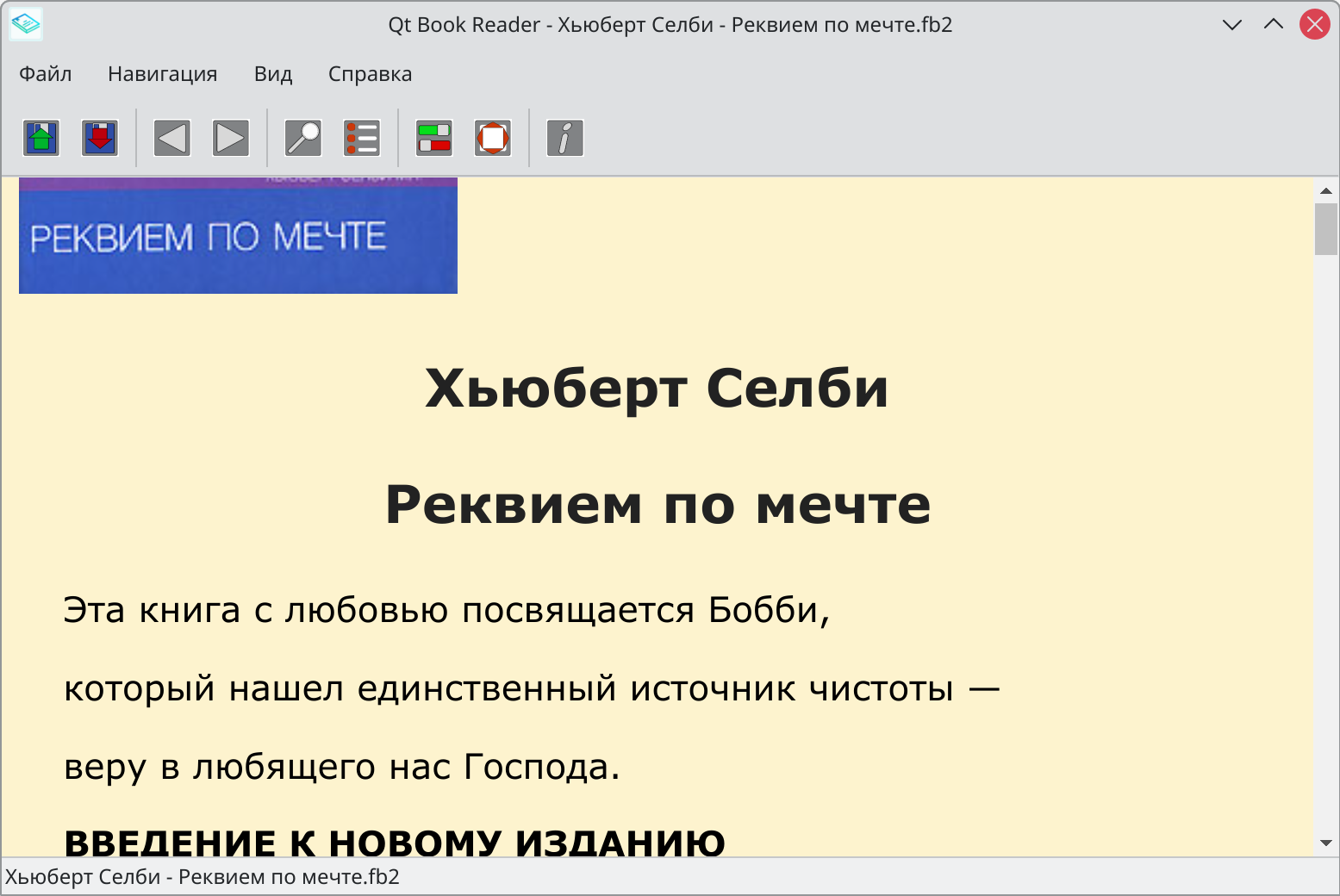This screenshot has height=896, width=1340.
Task: Open settings with the green-red switches icon
Action: pyautogui.click(x=434, y=138)
